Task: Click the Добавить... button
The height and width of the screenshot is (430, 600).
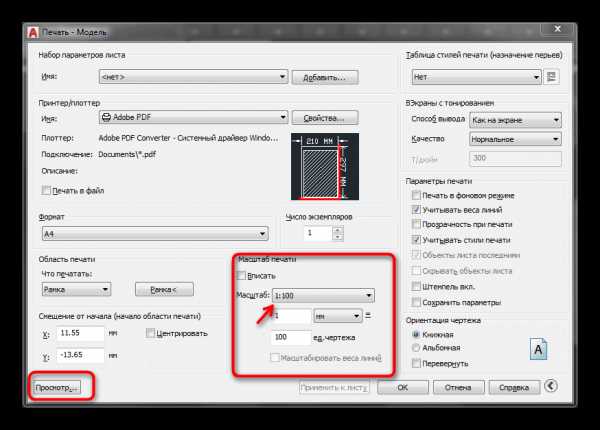Action: point(325,77)
